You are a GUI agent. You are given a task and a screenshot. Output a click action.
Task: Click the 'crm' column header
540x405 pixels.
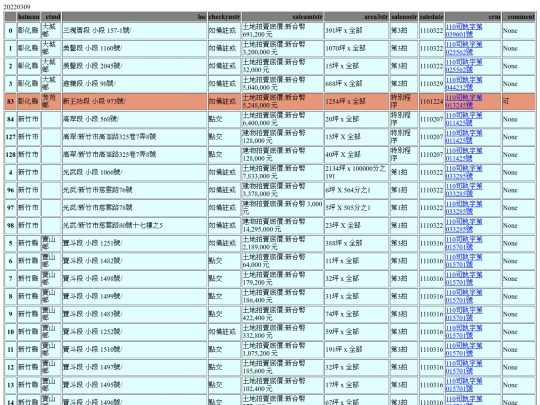click(x=473, y=17)
